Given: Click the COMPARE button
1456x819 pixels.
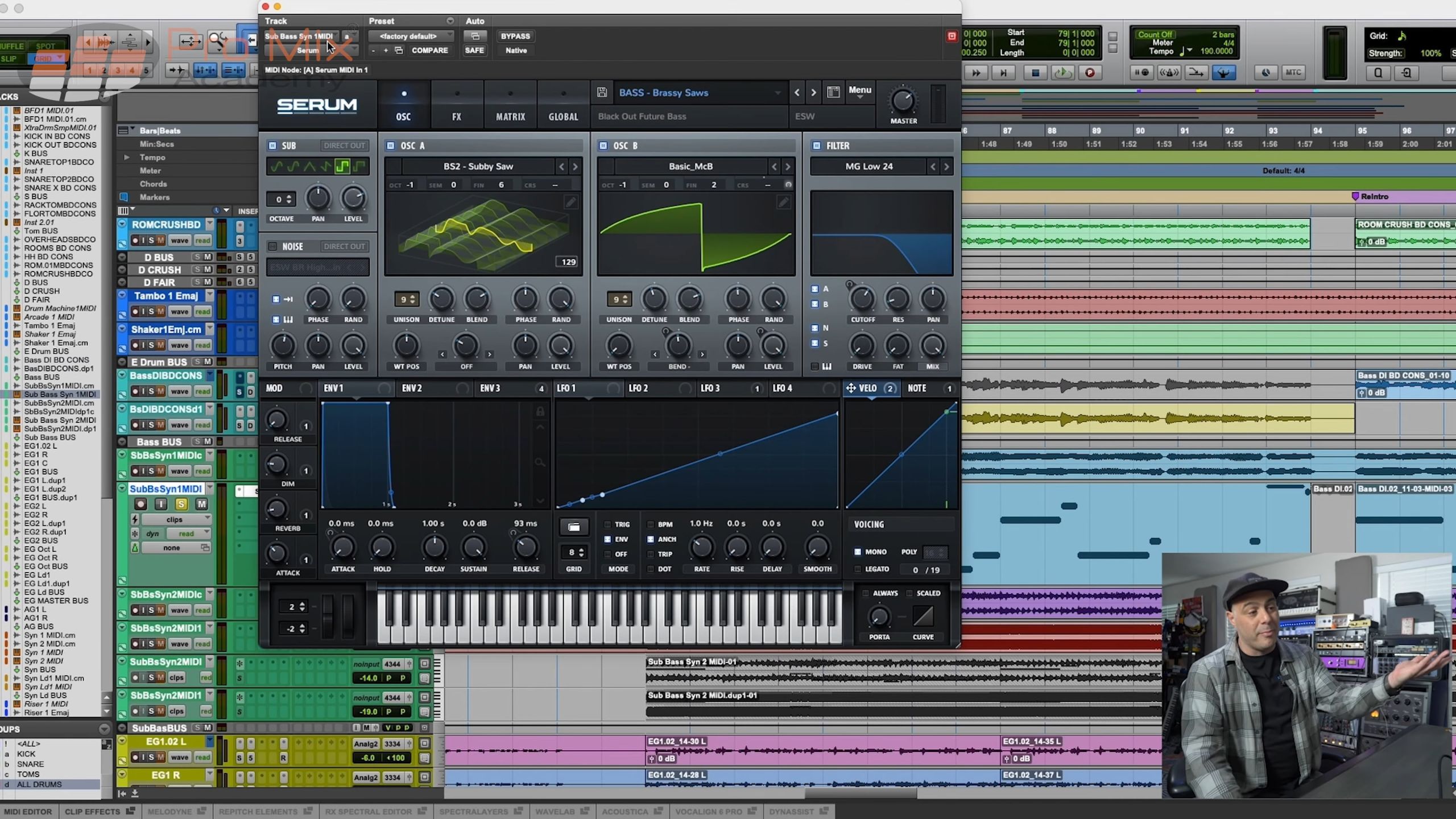Looking at the screenshot, I should 429,51.
